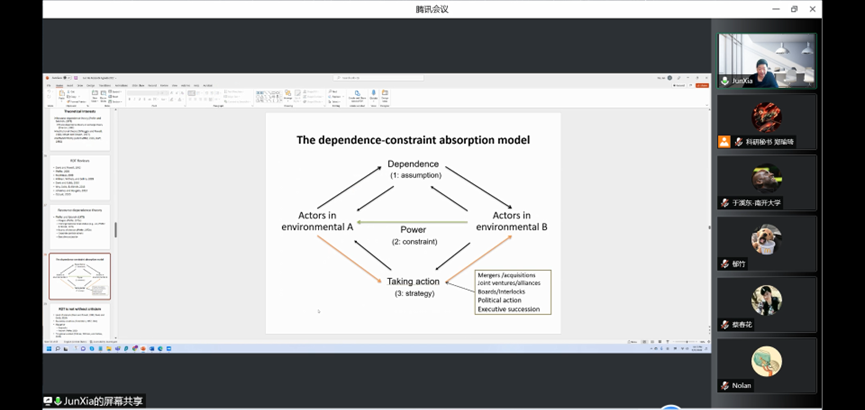
Task: Click the red Share button
Action: point(702,85)
